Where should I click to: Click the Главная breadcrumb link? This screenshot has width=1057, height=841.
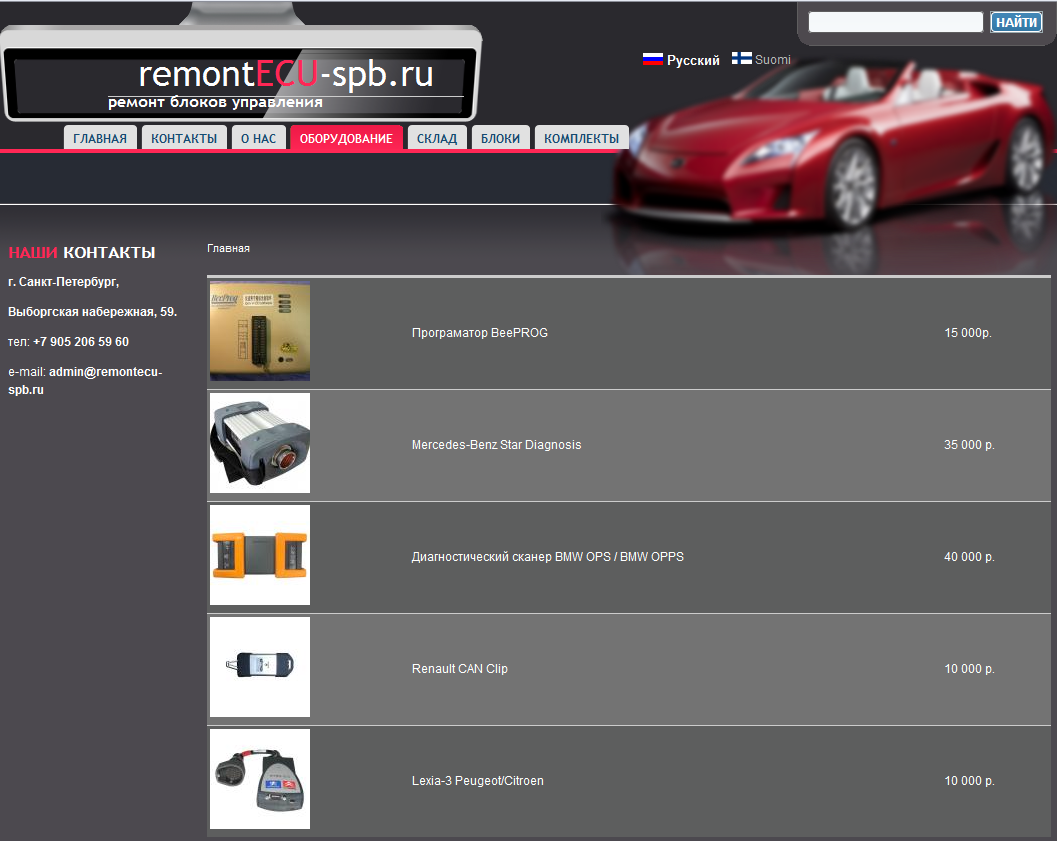click(228, 248)
